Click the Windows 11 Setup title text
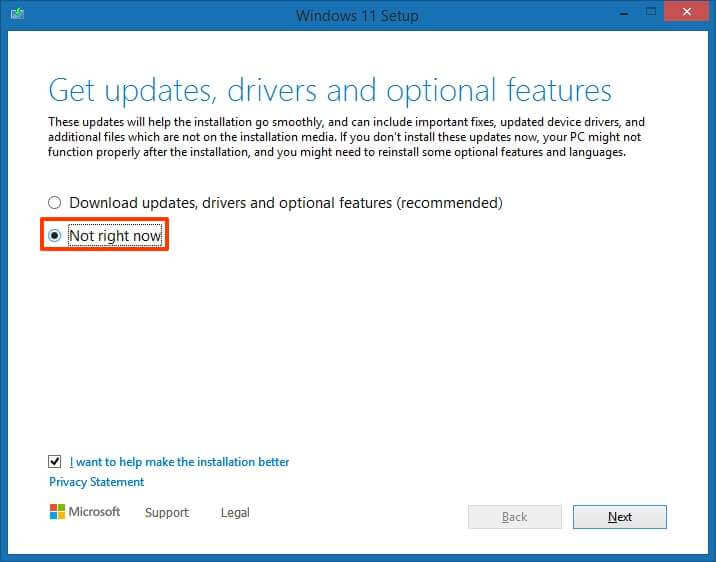 click(357, 16)
